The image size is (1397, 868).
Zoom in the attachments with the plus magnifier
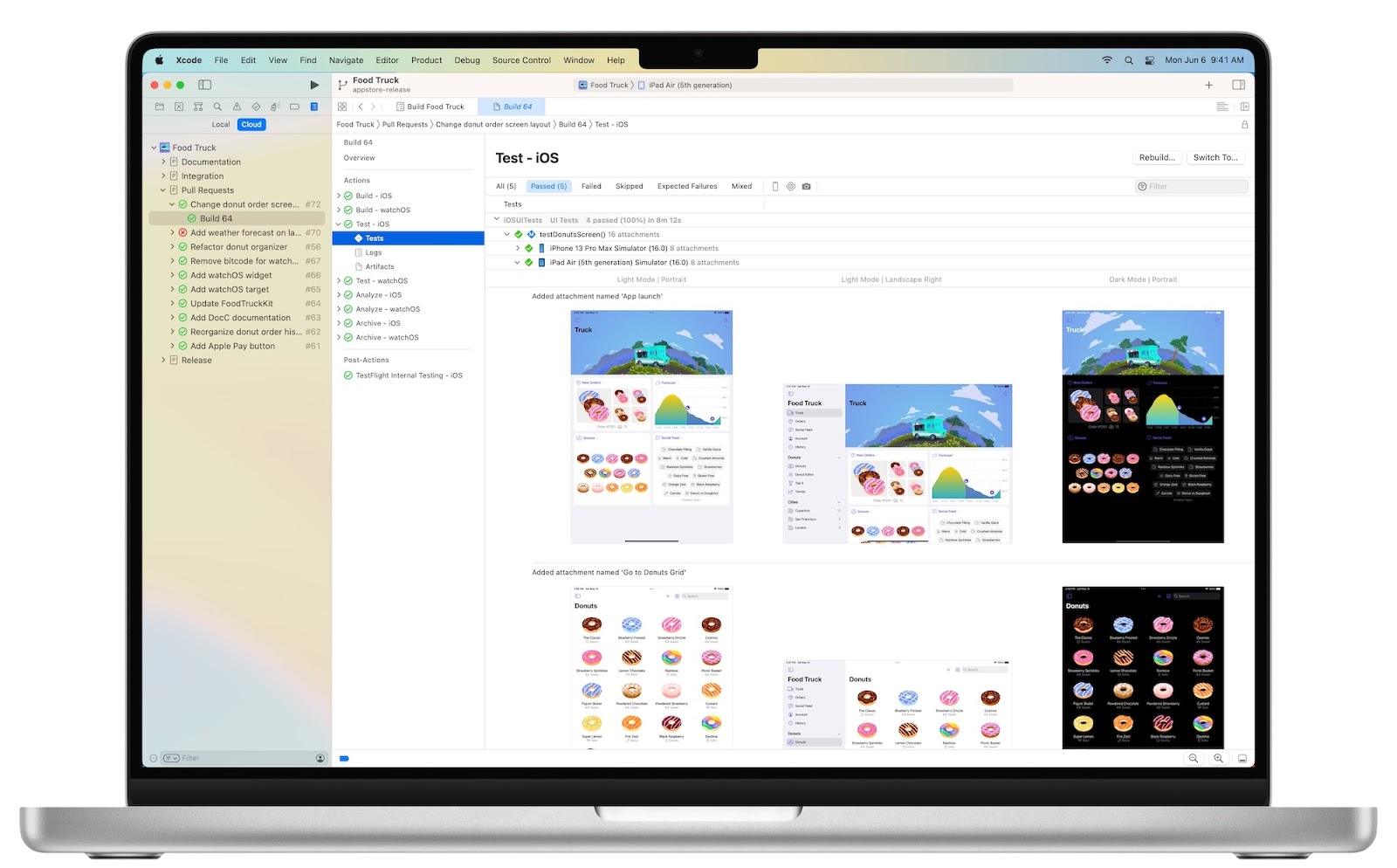(1218, 758)
